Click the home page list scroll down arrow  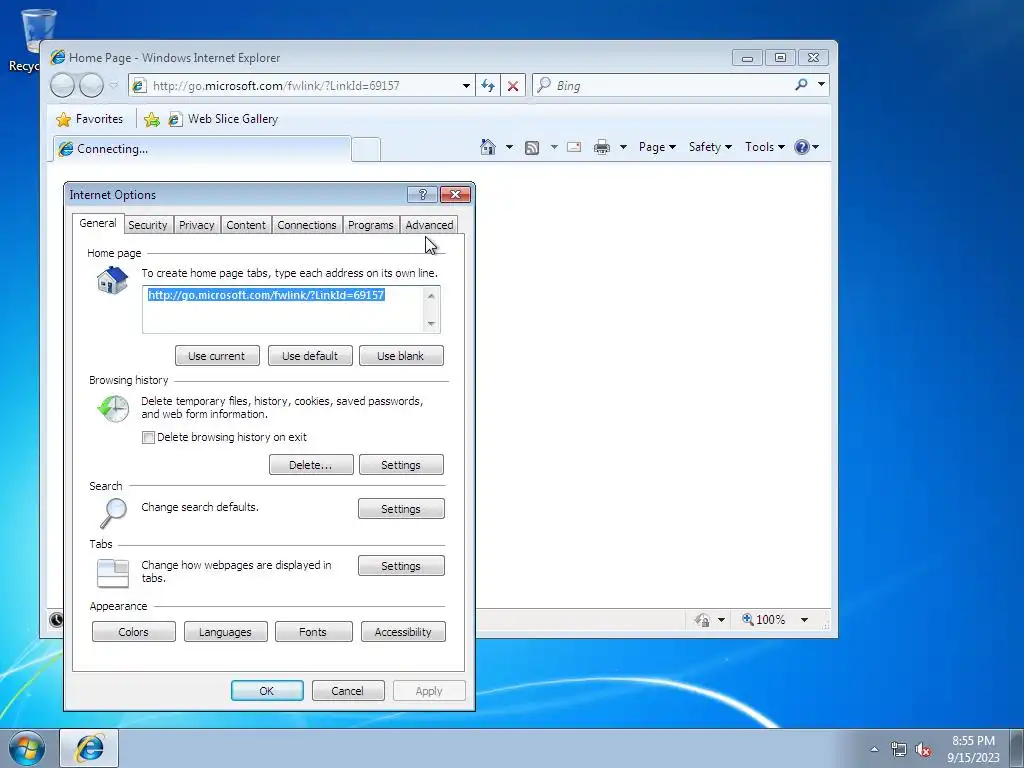coord(431,324)
